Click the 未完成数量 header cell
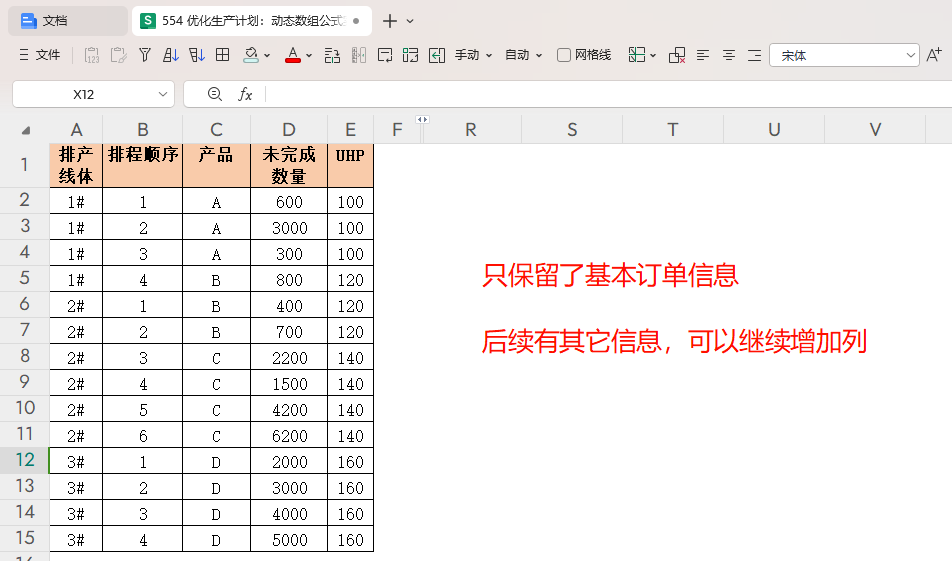Image resolution: width=952 pixels, height=561 pixels. tap(289, 165)
